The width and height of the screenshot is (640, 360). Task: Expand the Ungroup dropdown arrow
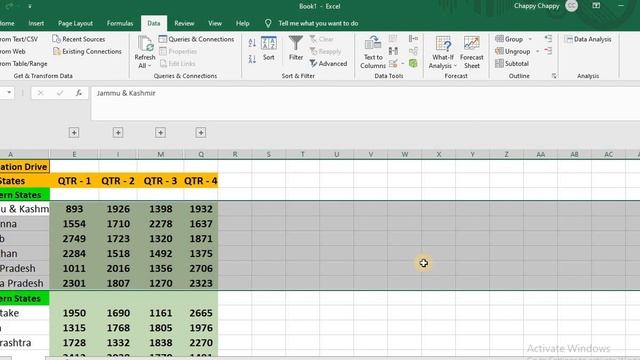coord(538,51)
